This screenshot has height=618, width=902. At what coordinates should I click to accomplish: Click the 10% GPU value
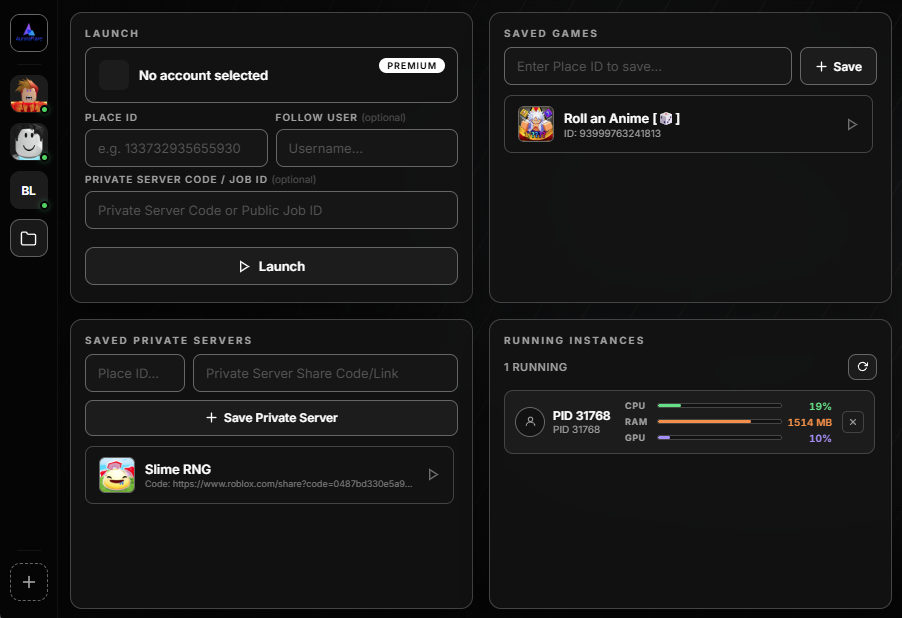coord(820,438)
